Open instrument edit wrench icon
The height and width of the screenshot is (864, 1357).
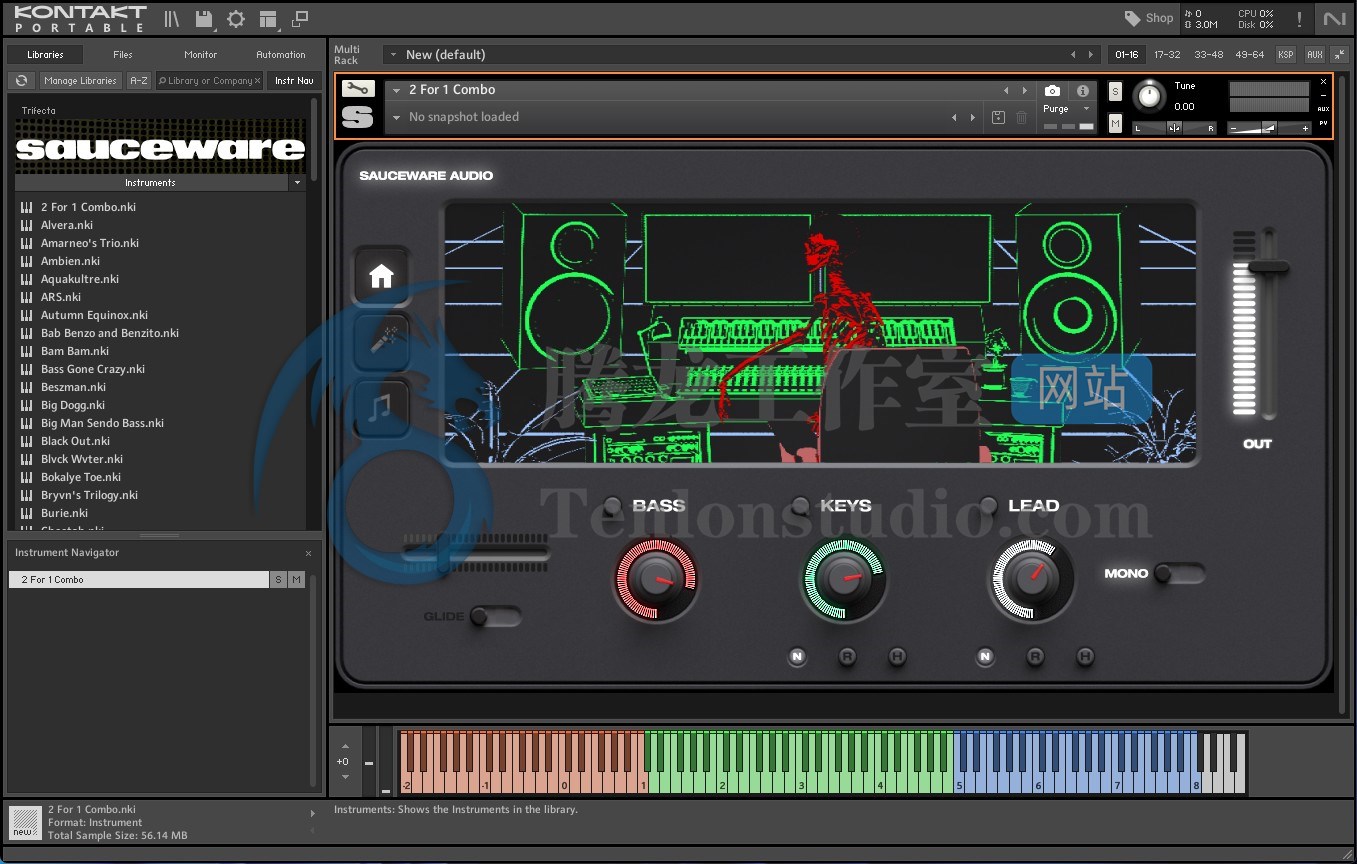(x=358, y=89)
